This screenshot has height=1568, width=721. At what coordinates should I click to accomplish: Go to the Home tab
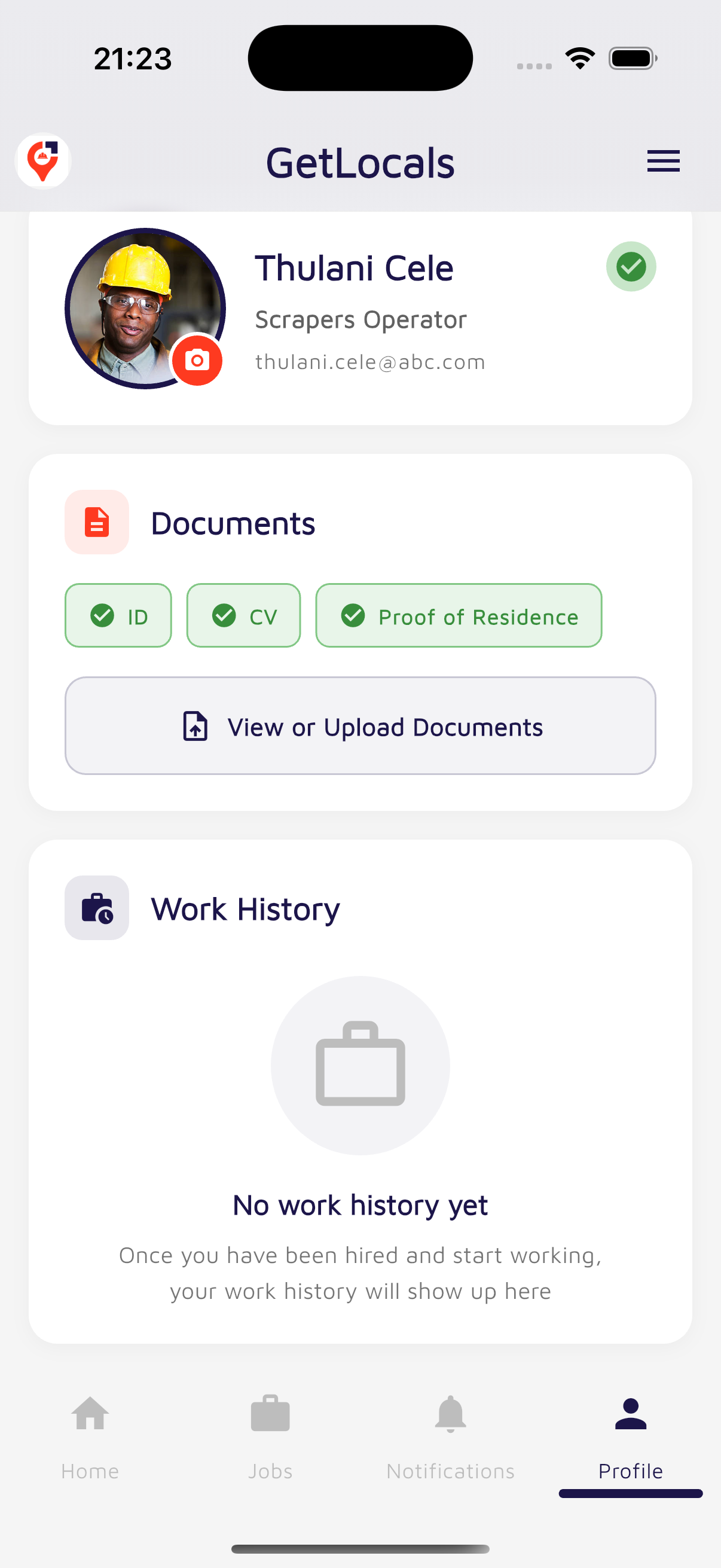tap(90, 1438)
